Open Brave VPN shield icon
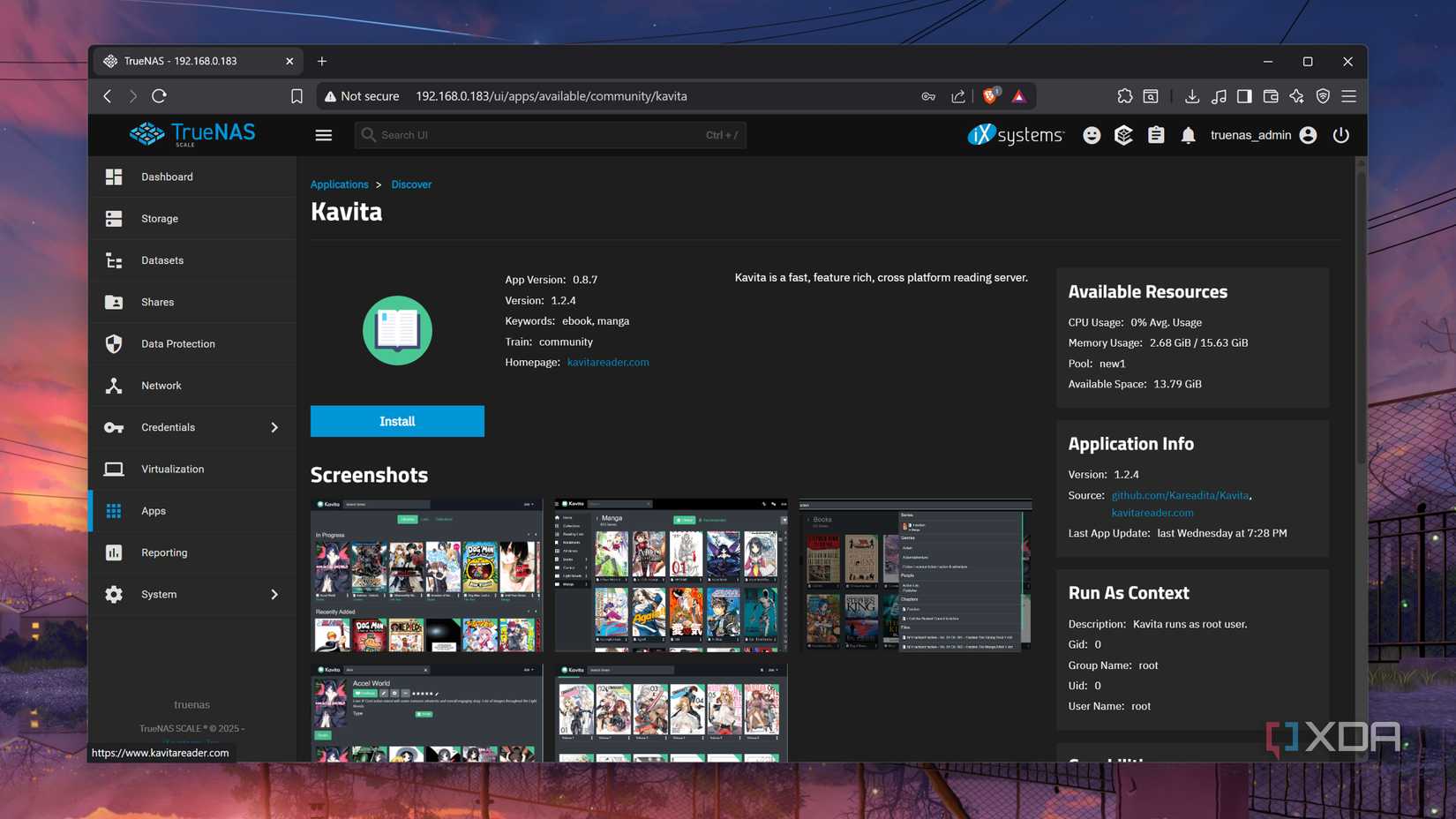This screenshot has width=1456, height=819. [x=1323, y=96]
